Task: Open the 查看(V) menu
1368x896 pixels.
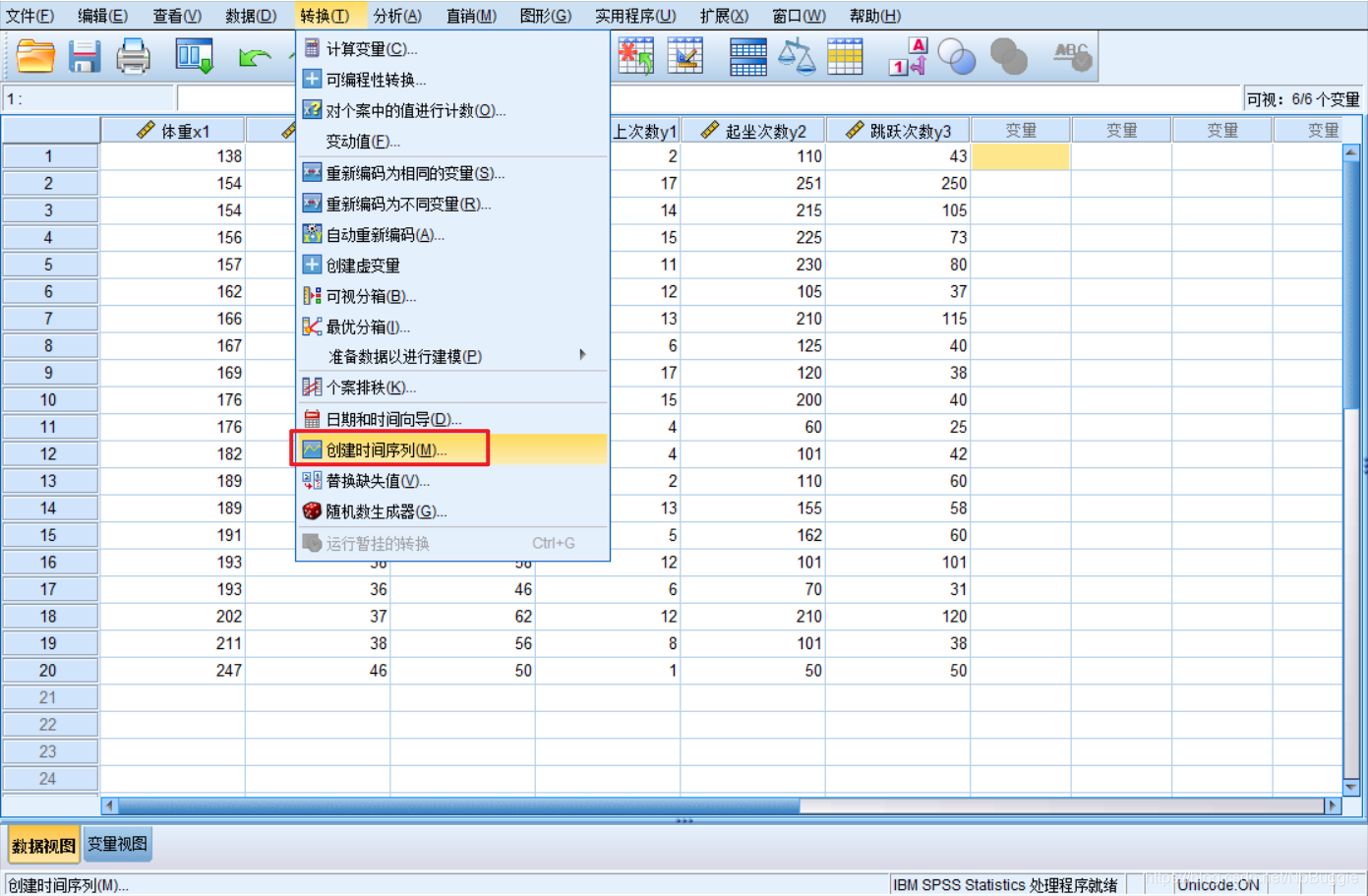Action: tap(177, 16)
